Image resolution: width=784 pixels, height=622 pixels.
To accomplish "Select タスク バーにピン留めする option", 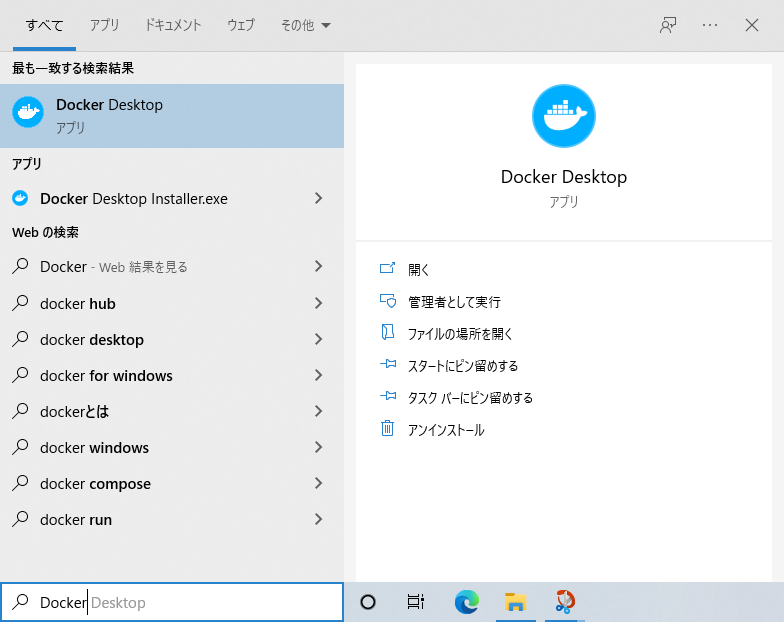I will pyautogui.click(x=469, y=398).
